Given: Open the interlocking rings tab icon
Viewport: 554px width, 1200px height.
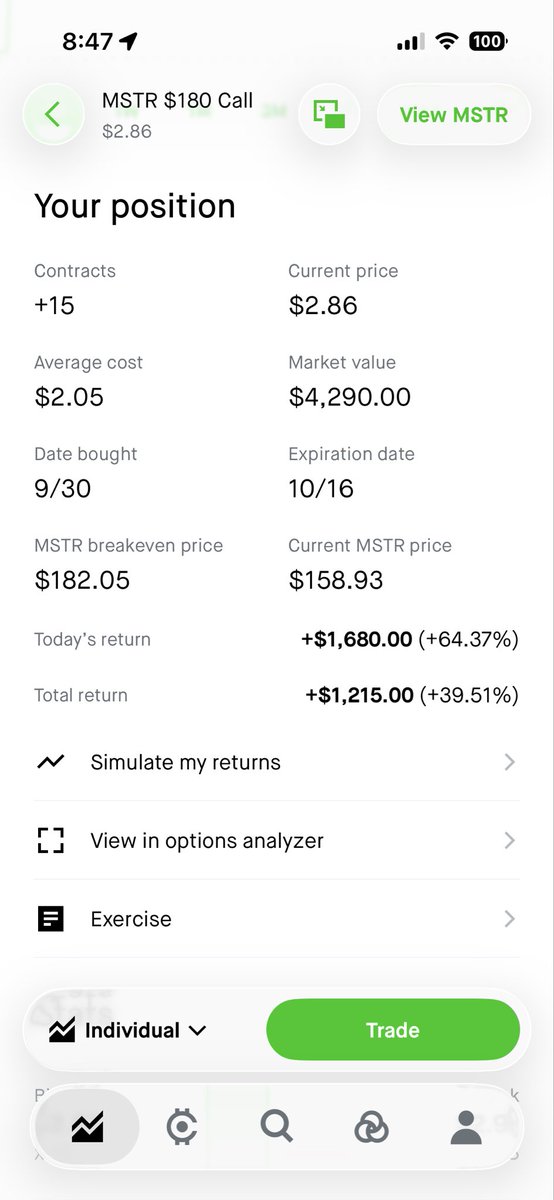Looking at the screenshot, I should [371, 1128].
